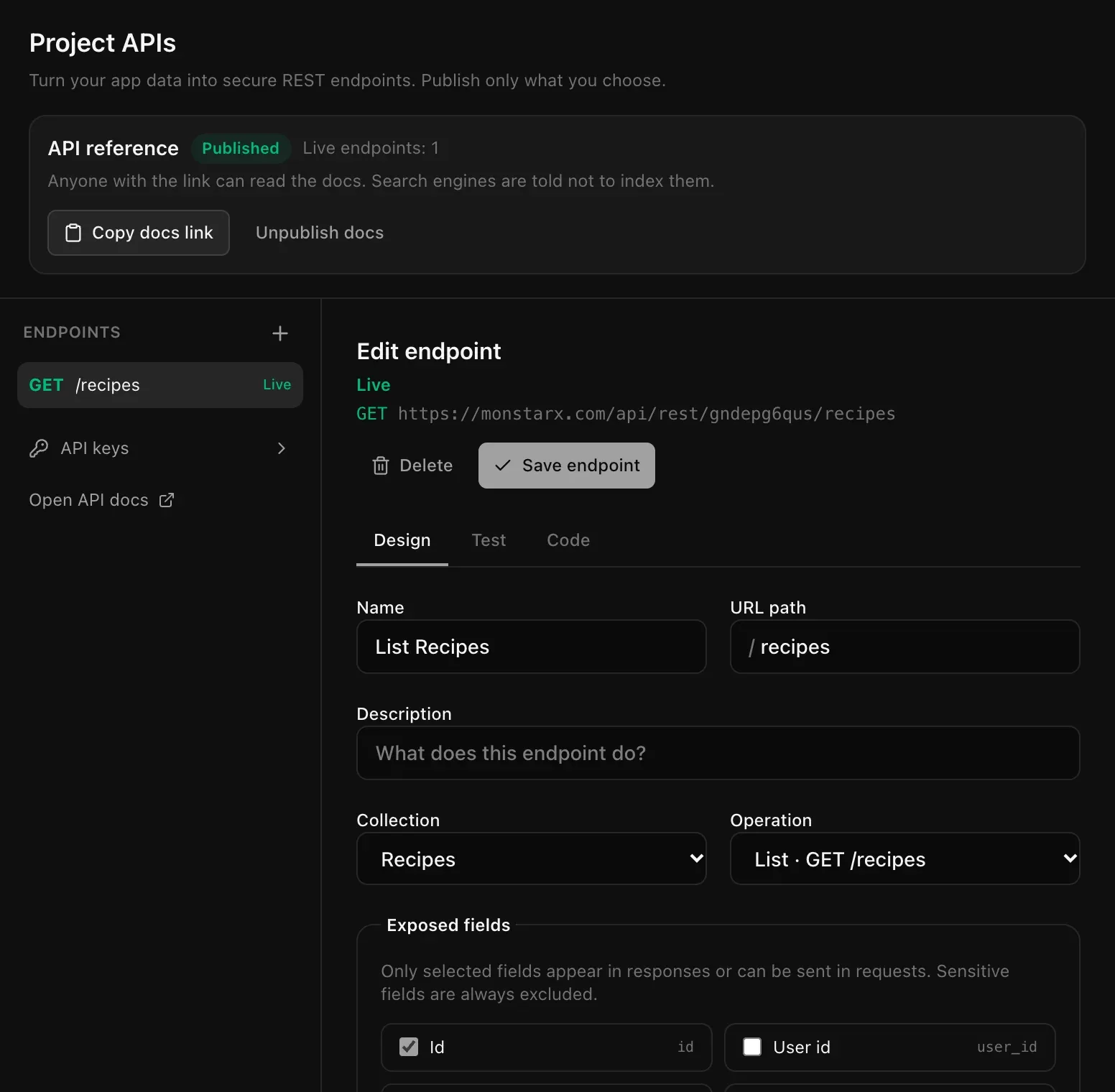Click the Published status badge
The image size is (1115, 1092).
tap(241, 148)
